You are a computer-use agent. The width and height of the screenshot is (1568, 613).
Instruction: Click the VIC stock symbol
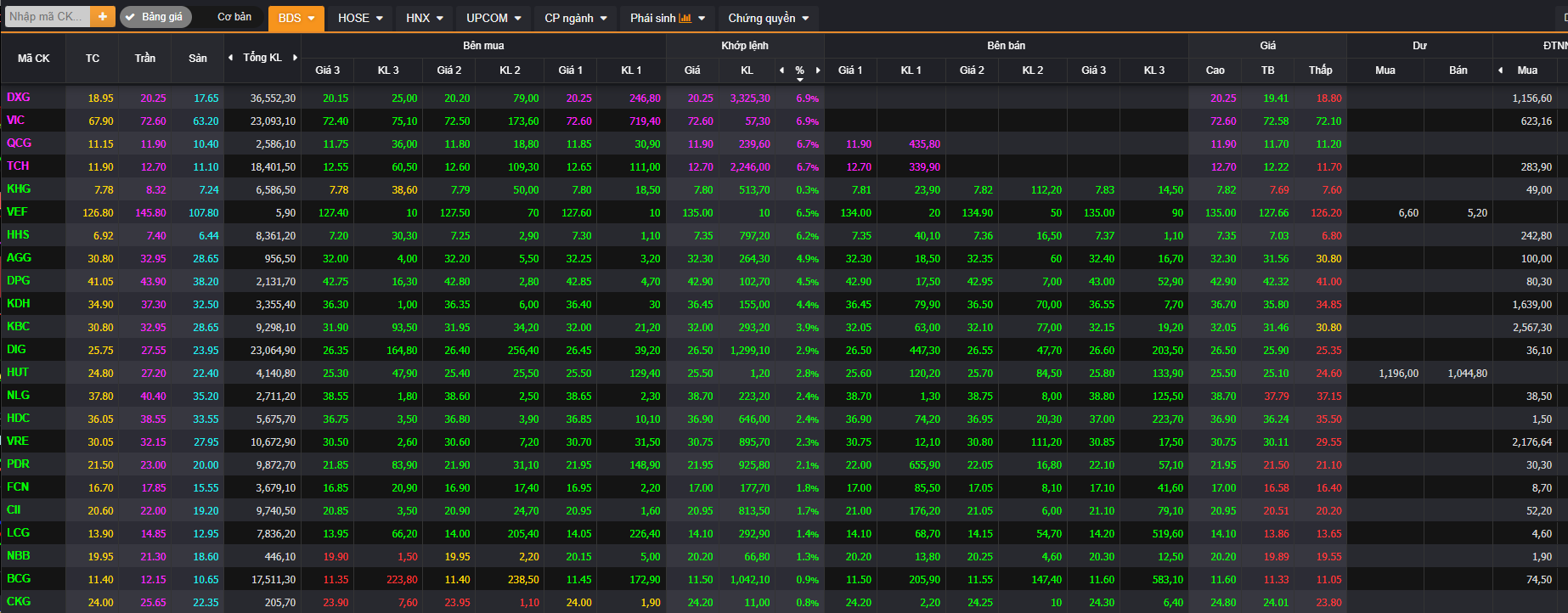pos(16,121)
